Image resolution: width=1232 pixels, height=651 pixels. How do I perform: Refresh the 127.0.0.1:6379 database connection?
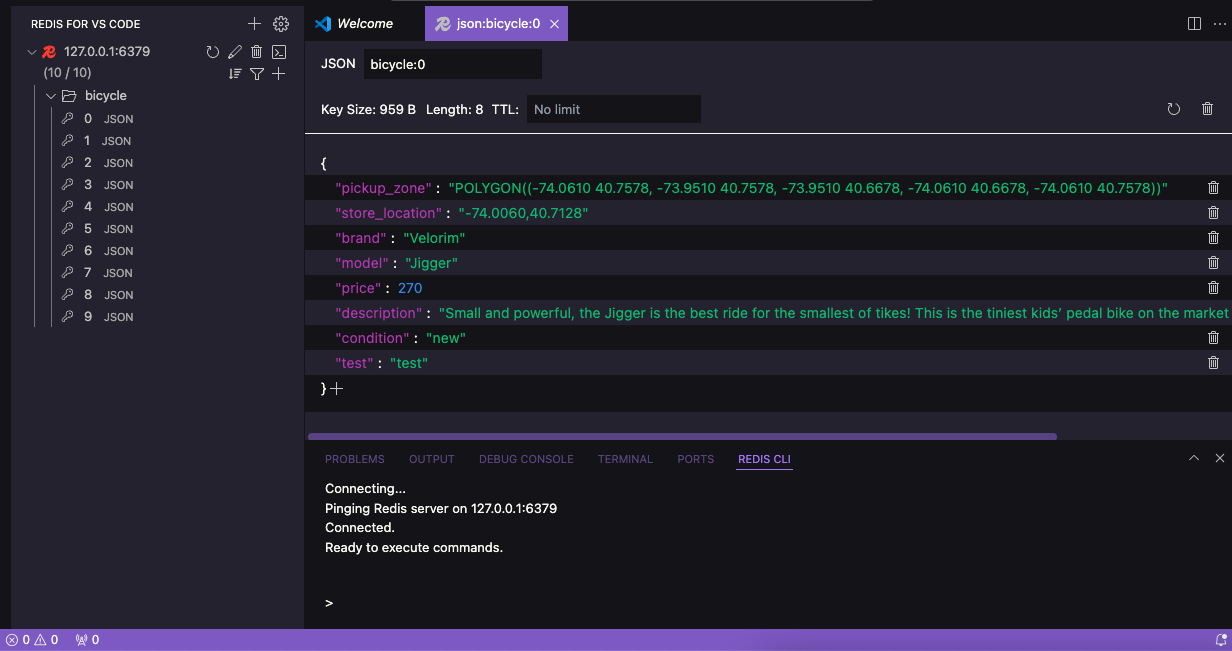[x=213, y=52]
